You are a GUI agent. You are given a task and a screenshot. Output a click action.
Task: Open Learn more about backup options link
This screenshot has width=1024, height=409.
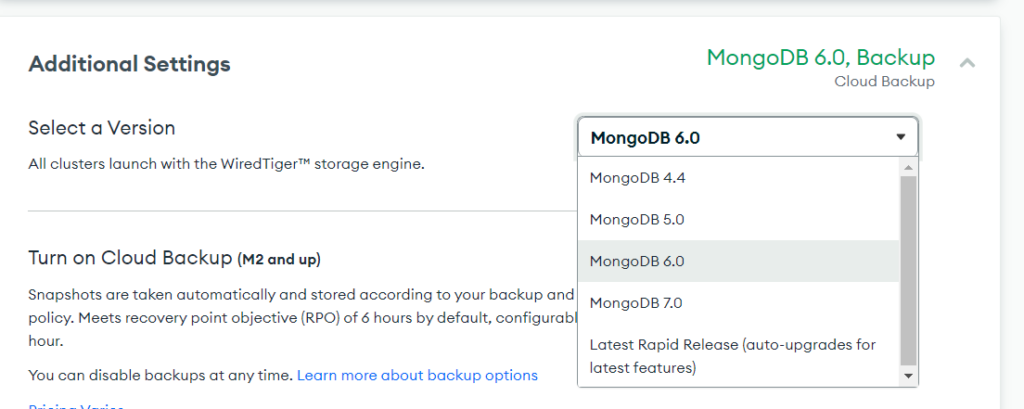(x=417, y=376)
